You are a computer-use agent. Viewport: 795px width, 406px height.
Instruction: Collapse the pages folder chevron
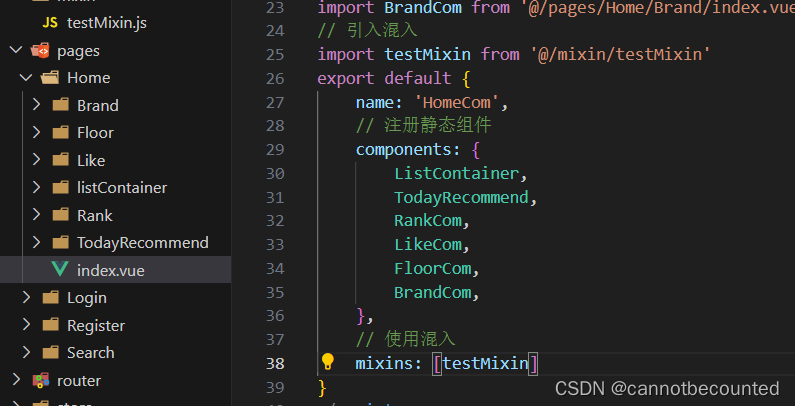17,50
